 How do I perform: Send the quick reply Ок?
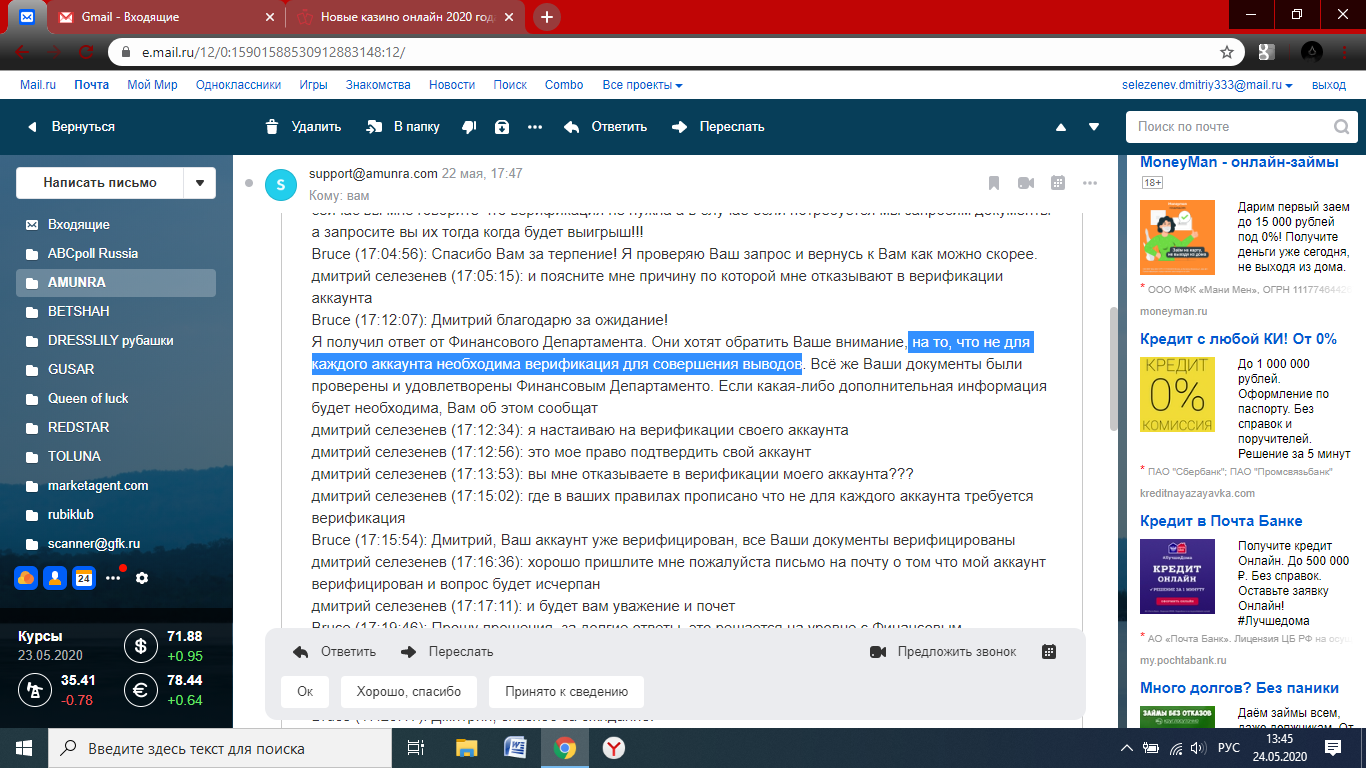tap(305, 692)
